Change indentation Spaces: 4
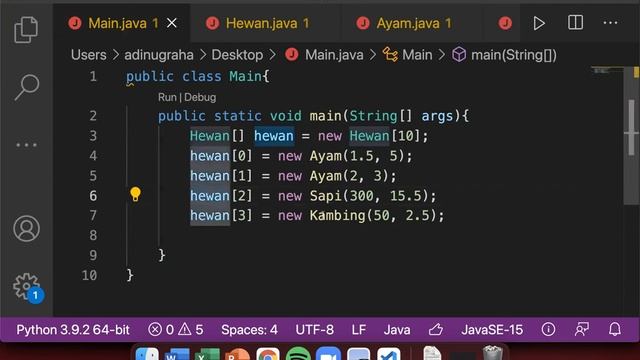This screenshot has width=640, height=360. coord(249,330)
